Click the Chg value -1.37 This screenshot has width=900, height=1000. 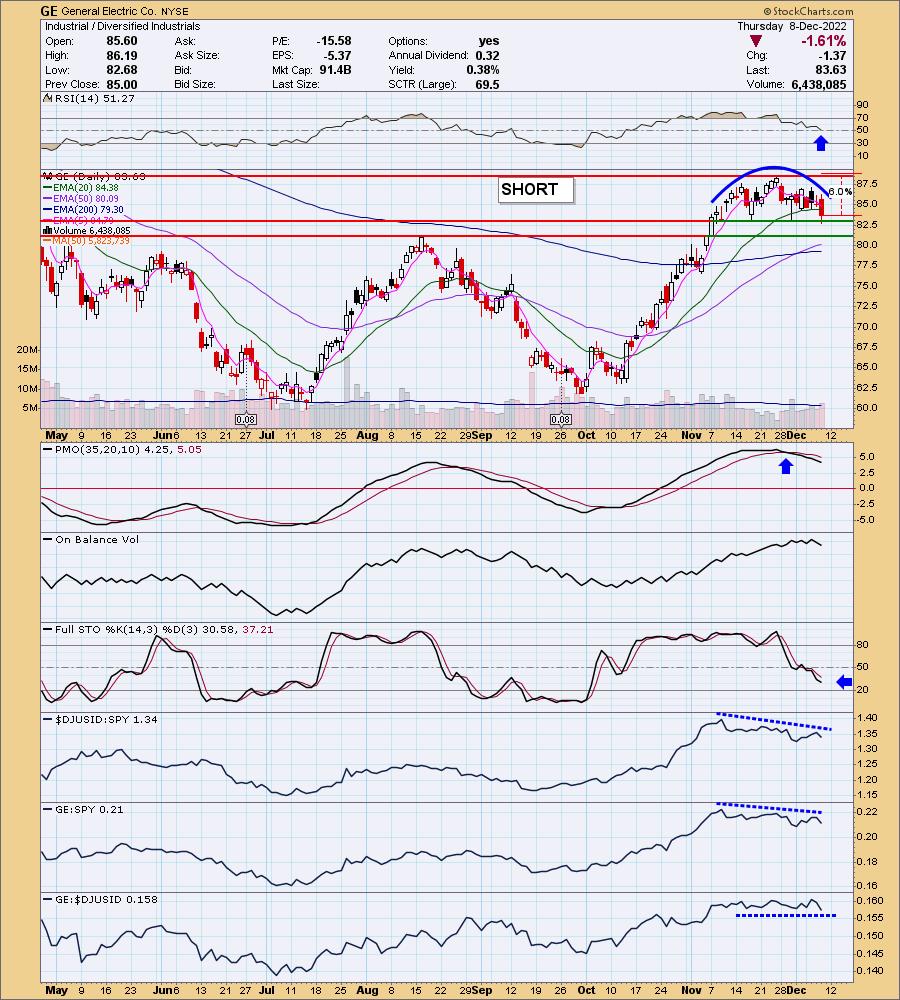pyautogui.click(x=833, y=55)
